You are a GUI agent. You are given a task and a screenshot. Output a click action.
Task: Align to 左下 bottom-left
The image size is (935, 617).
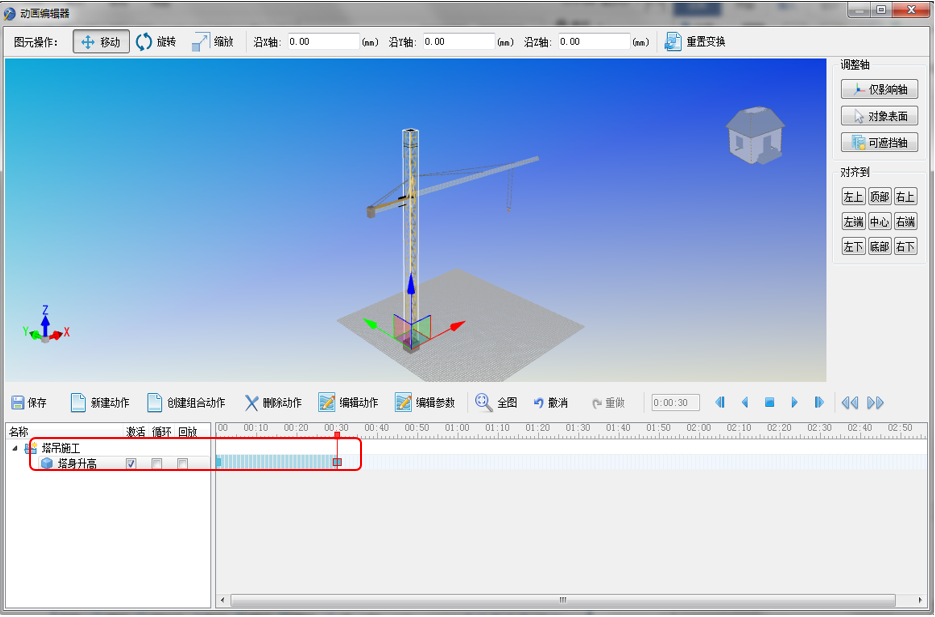853,246
